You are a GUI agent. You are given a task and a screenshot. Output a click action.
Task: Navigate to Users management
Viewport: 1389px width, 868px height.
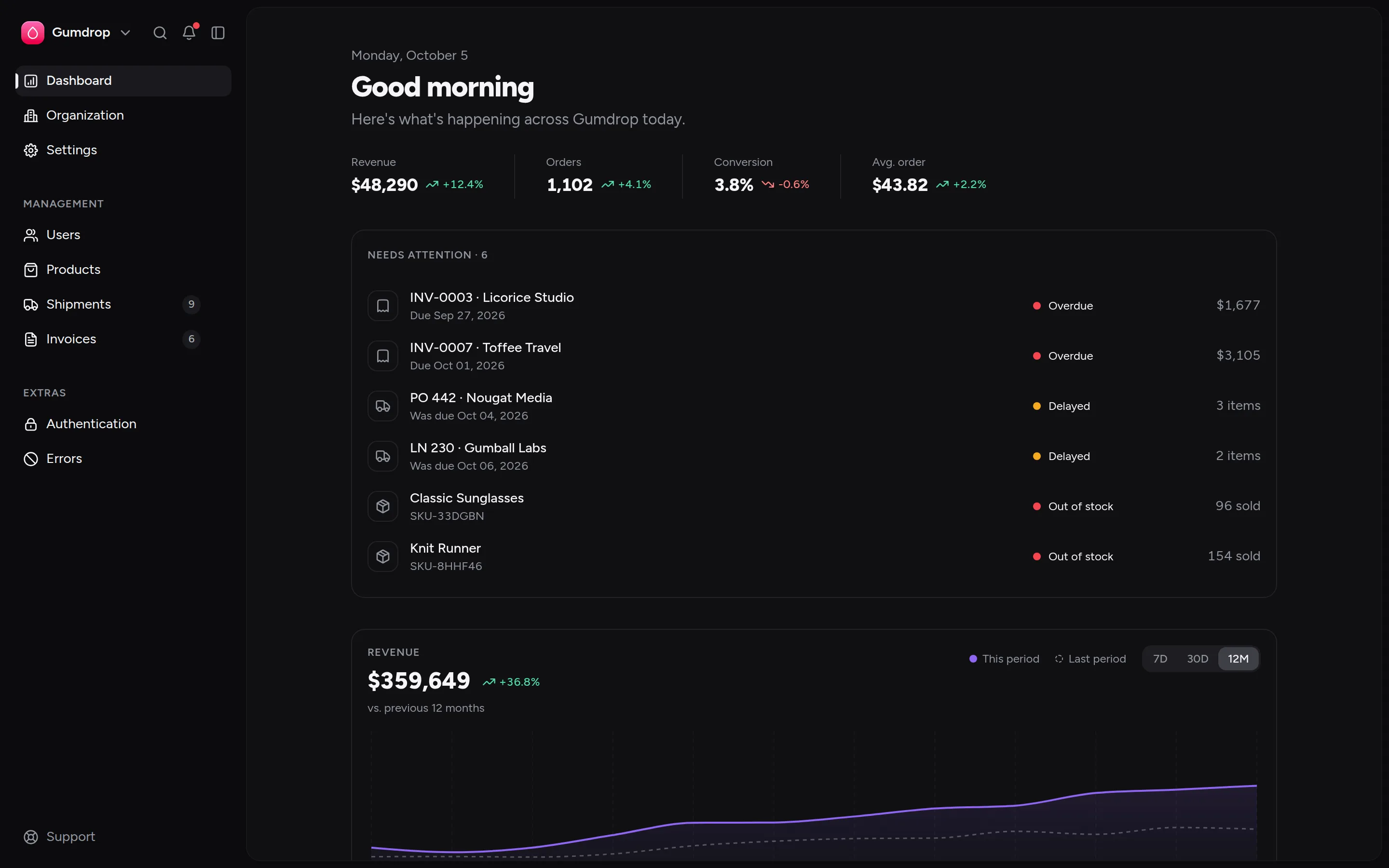pyautogui.click(x=123, y=235)
